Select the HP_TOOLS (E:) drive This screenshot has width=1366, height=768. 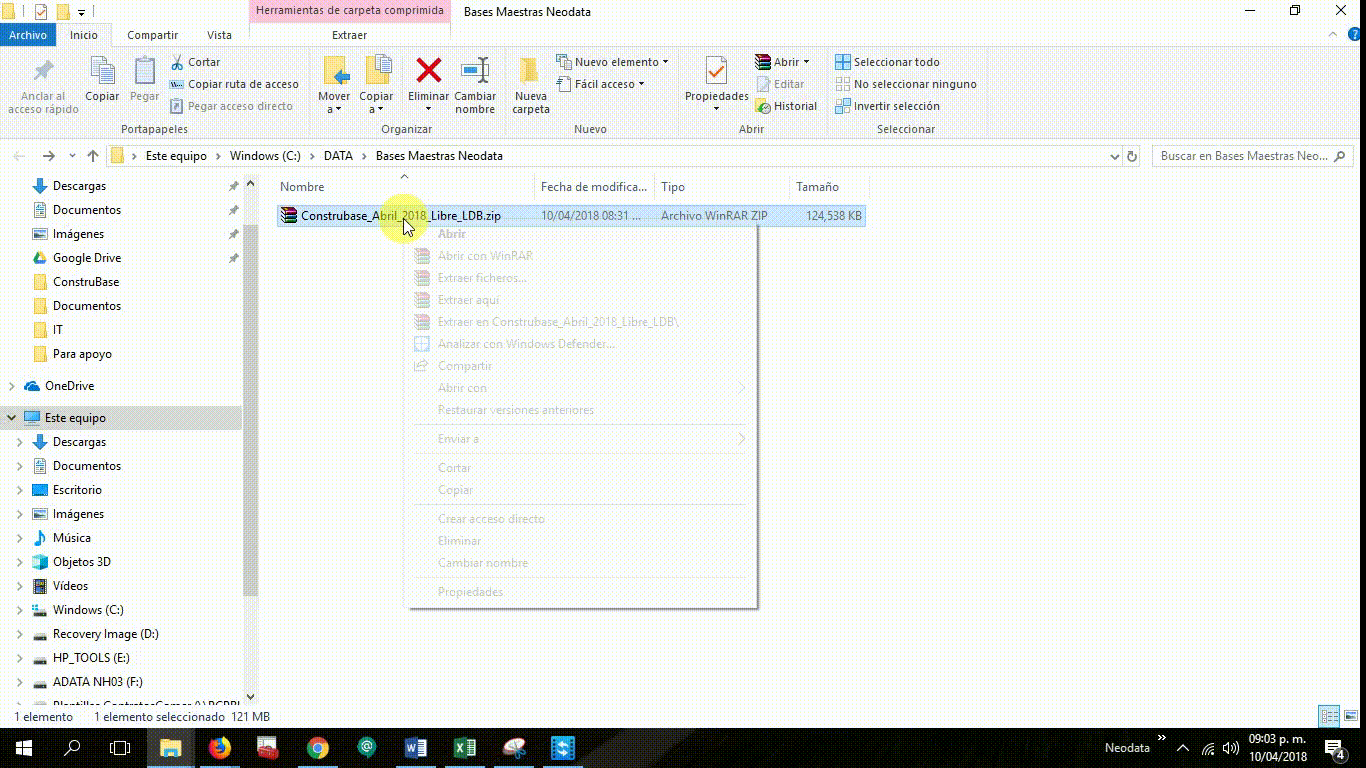pyautogui.click(x=91, y=658)
